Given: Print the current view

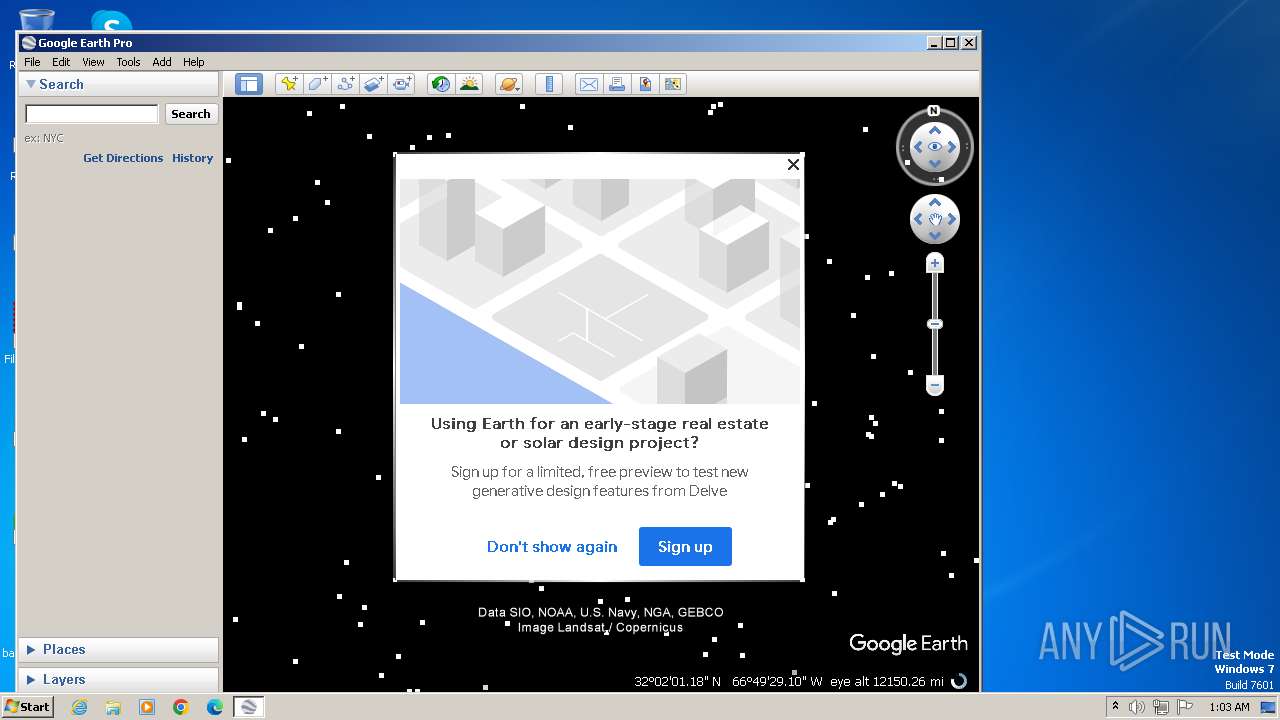Looking at the screenshot, I should click(x=617, y=84).
